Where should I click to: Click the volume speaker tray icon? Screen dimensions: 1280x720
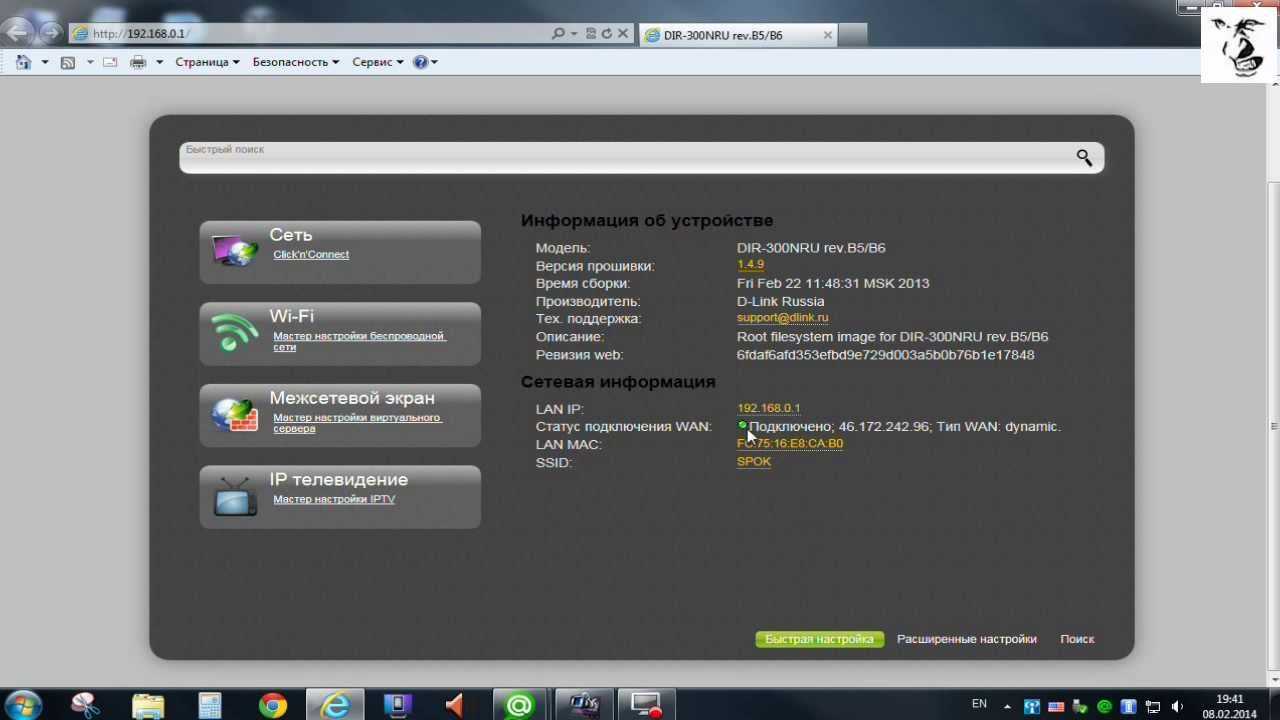coord(1177,706)
